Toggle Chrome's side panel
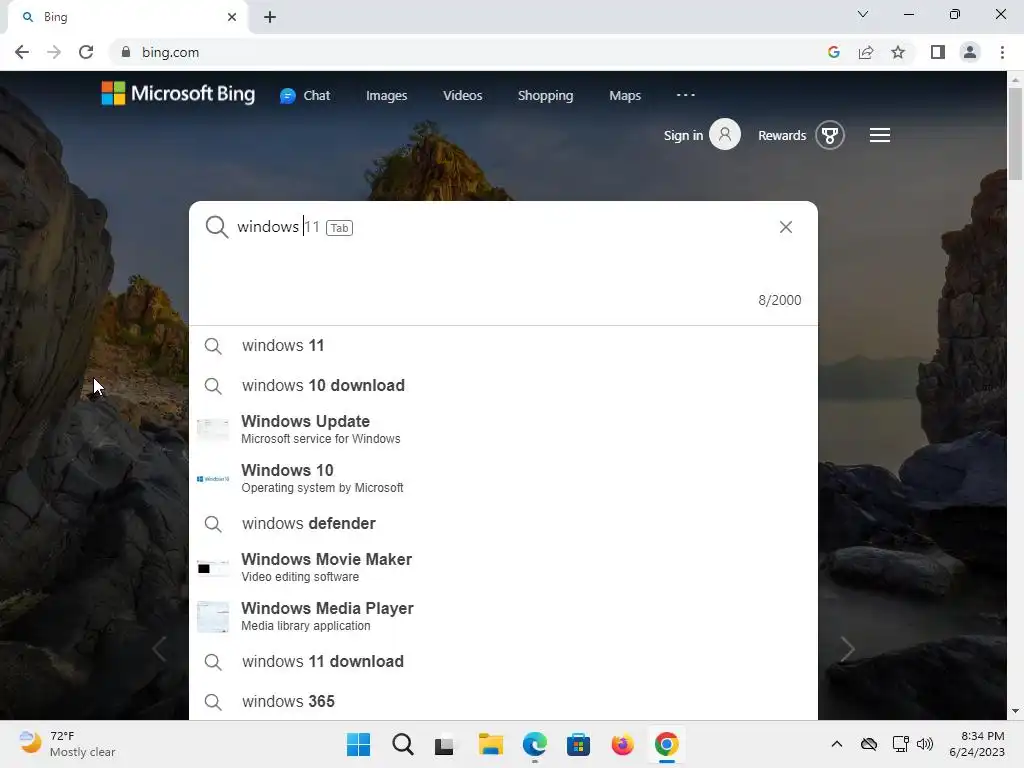This screenshot has height=768, width=1024. click(x=938, y=52)
